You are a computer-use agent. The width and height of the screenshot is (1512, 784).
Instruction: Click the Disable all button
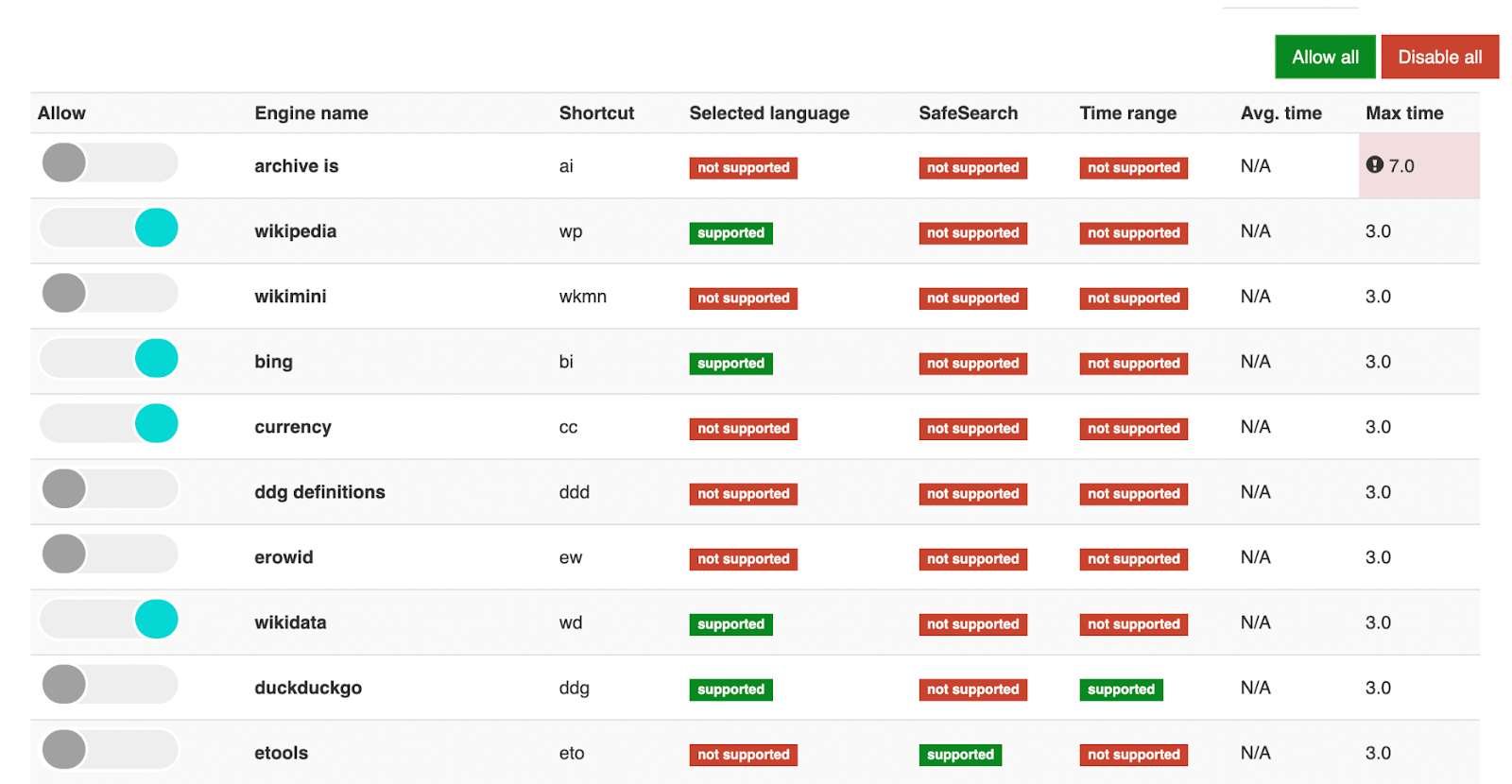pos(1439,57)
